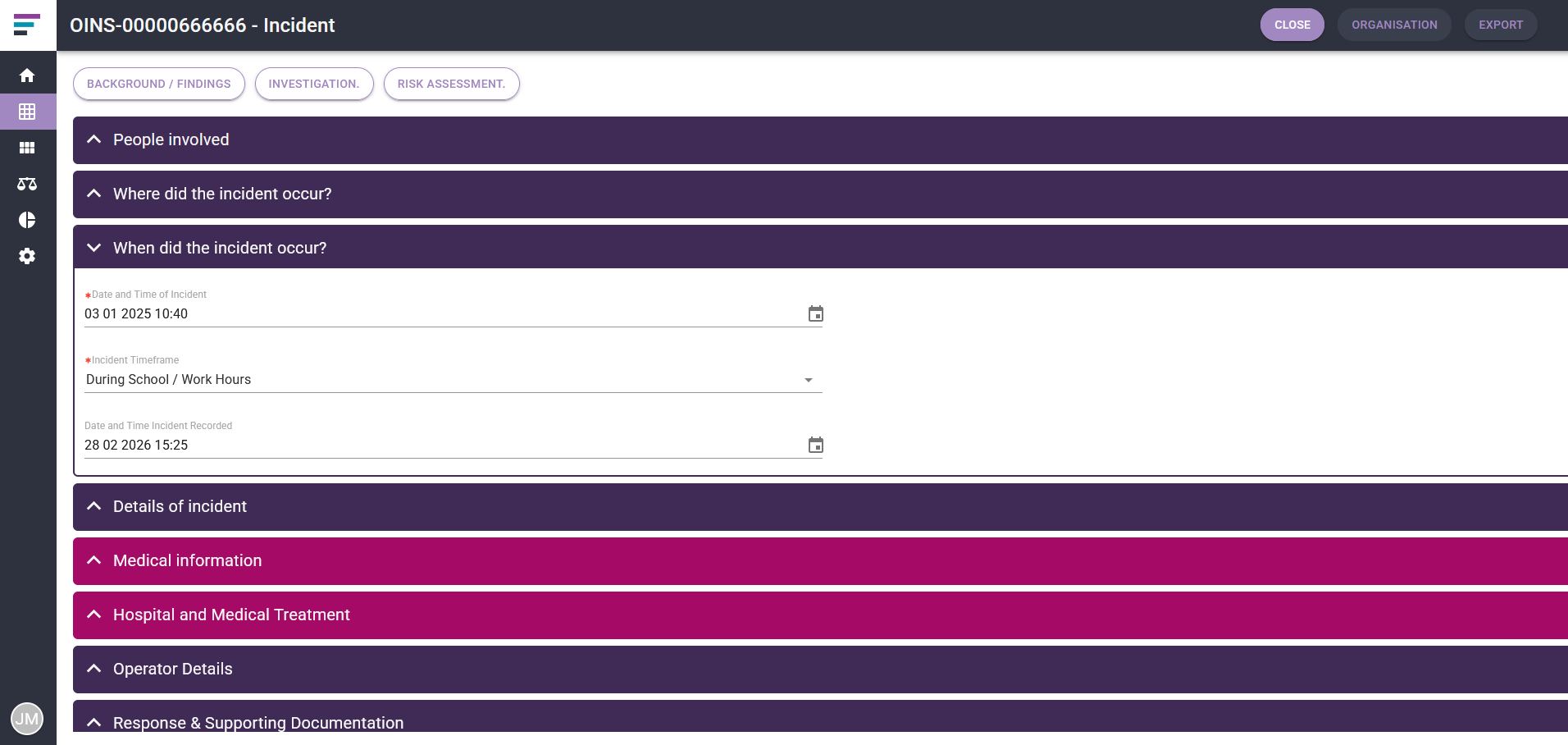The image size is (1568, 745).
Task: Click the Close button in header
Action: (1292, 25)
